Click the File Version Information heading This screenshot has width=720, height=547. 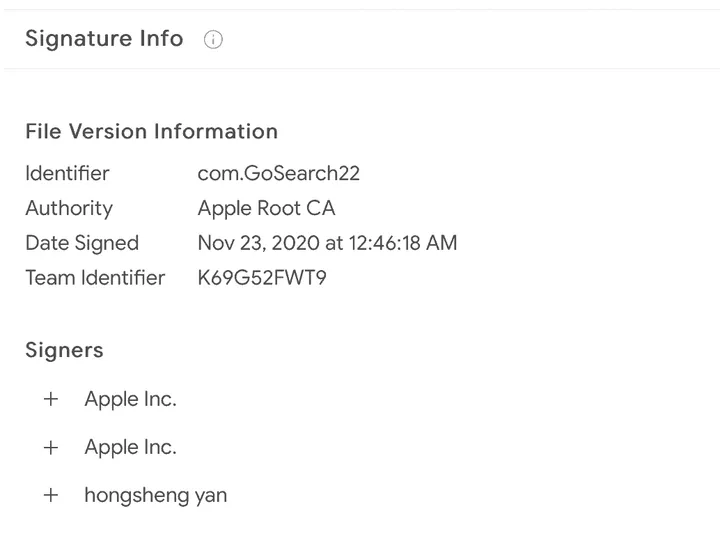(x=151, y=131)
